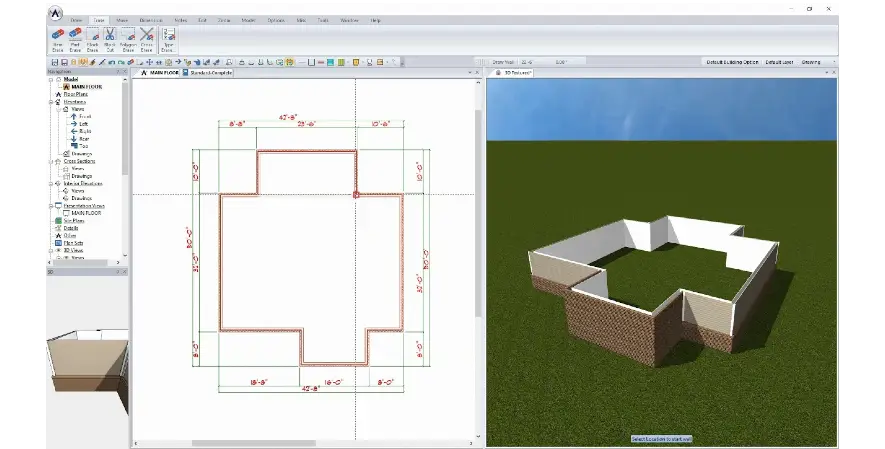Open Drawings under Cross Sections
This screenshot has width=885, height=449.
[81, 176]
